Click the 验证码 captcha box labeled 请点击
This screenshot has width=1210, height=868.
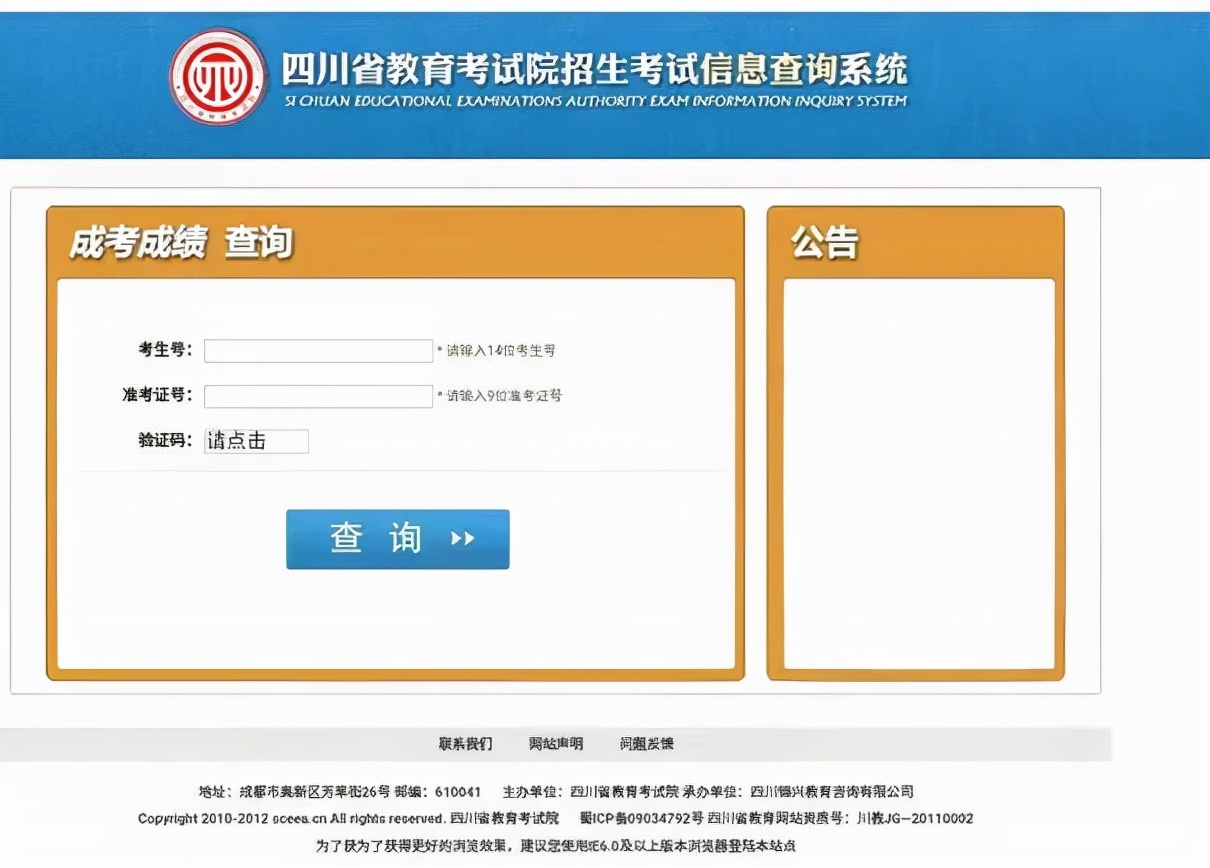254,440
